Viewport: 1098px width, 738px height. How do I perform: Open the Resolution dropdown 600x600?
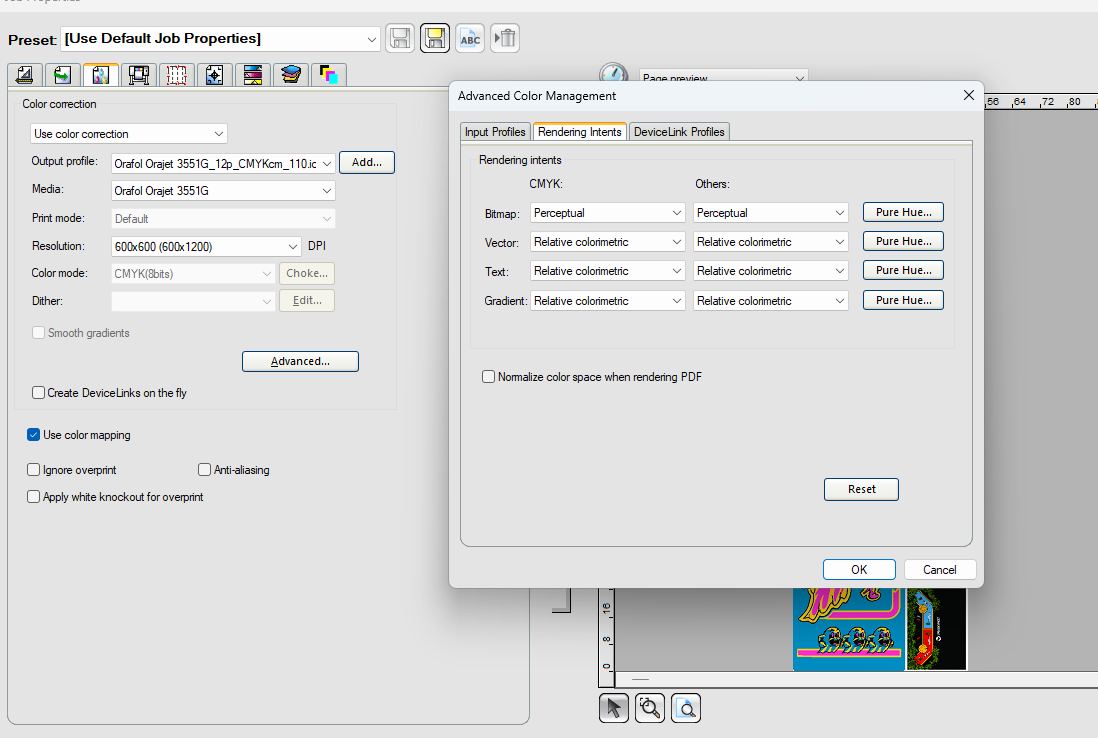pyautogui.click(x=206, y=246)
